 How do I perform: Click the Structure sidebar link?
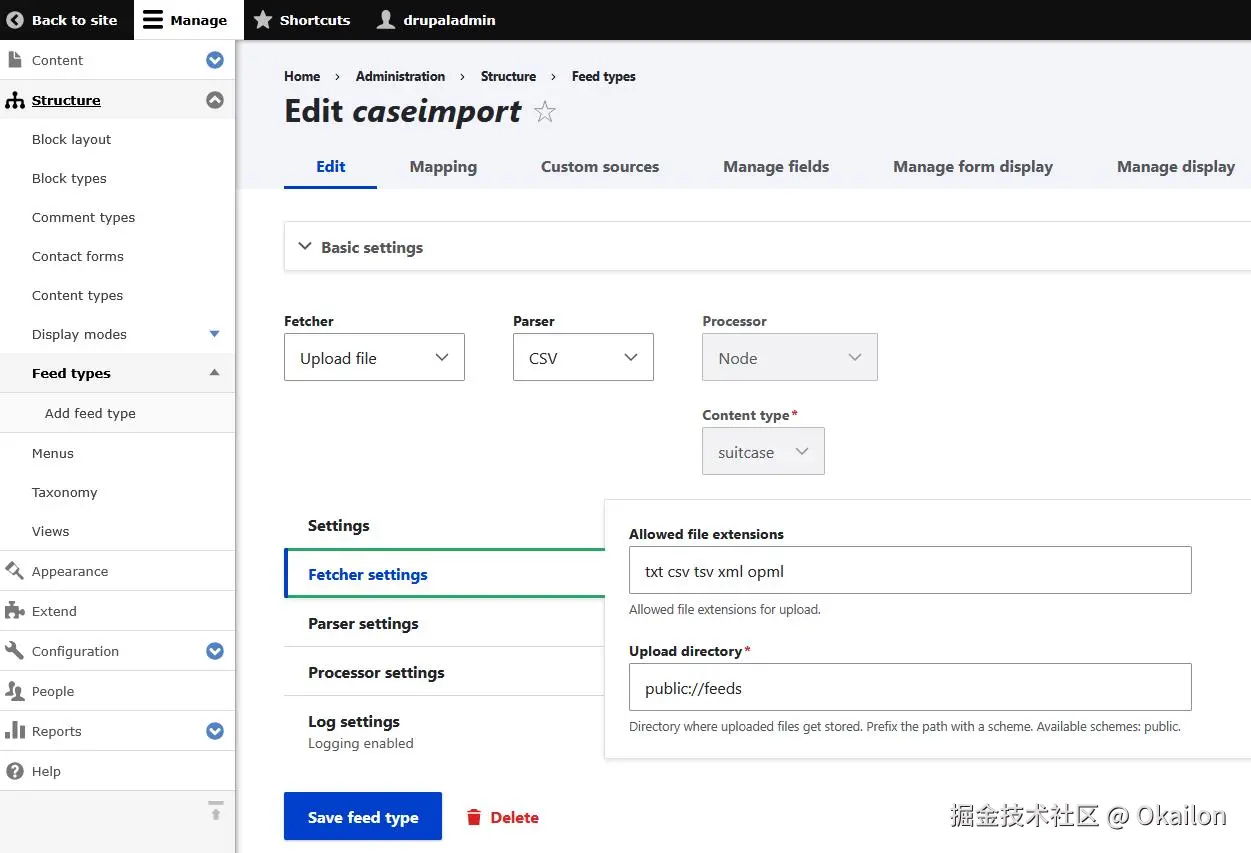66,100
